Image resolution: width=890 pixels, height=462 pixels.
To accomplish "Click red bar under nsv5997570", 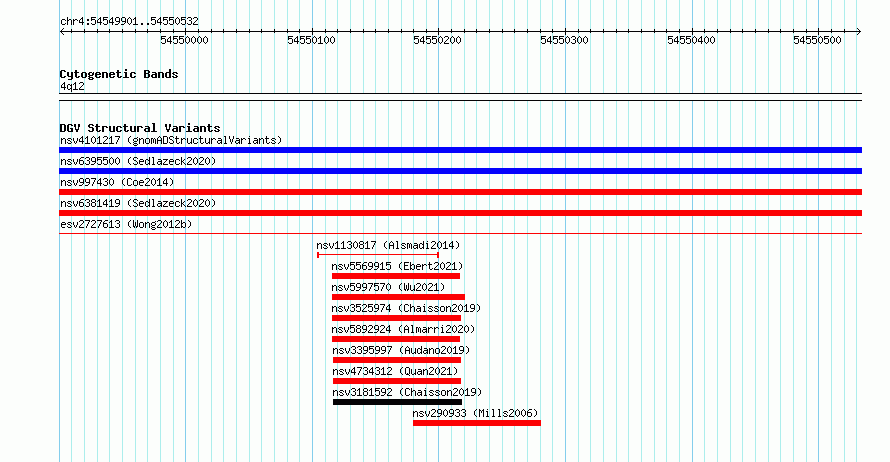I will (398, 297).
